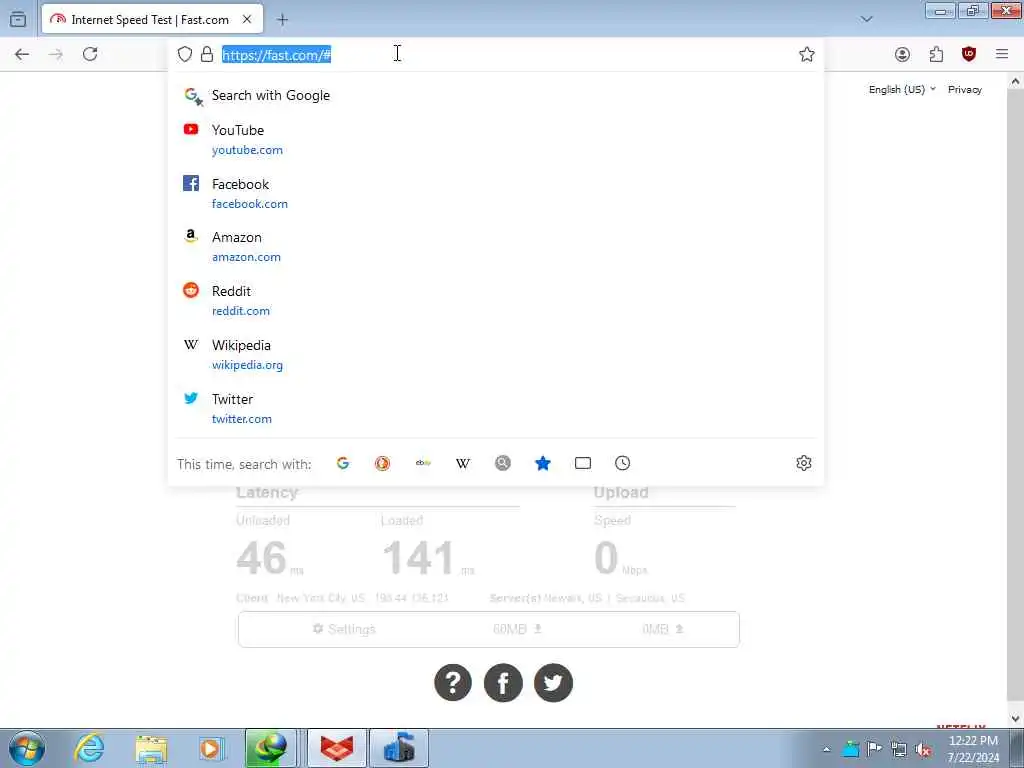Open the volume speaker tray icon
1024x768 pixels.
tap(923, 749)
